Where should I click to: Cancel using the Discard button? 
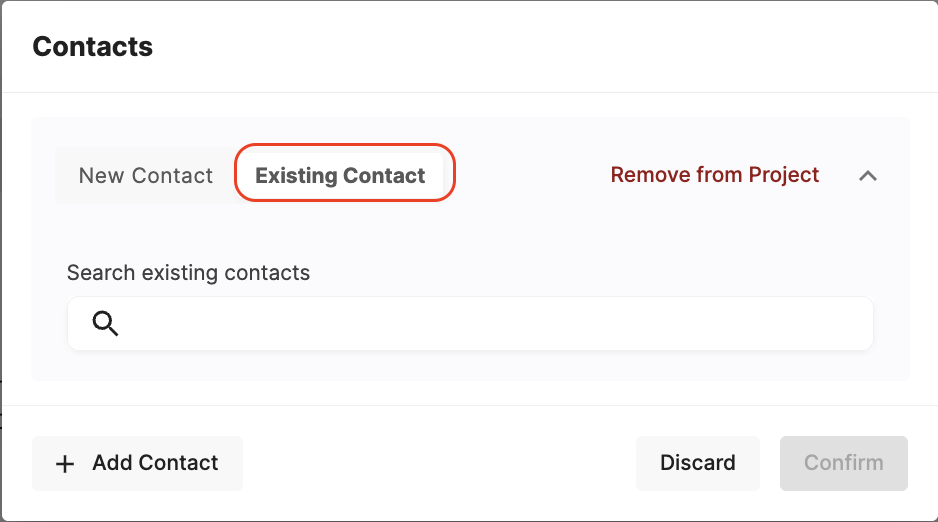(x=697, y=463)
